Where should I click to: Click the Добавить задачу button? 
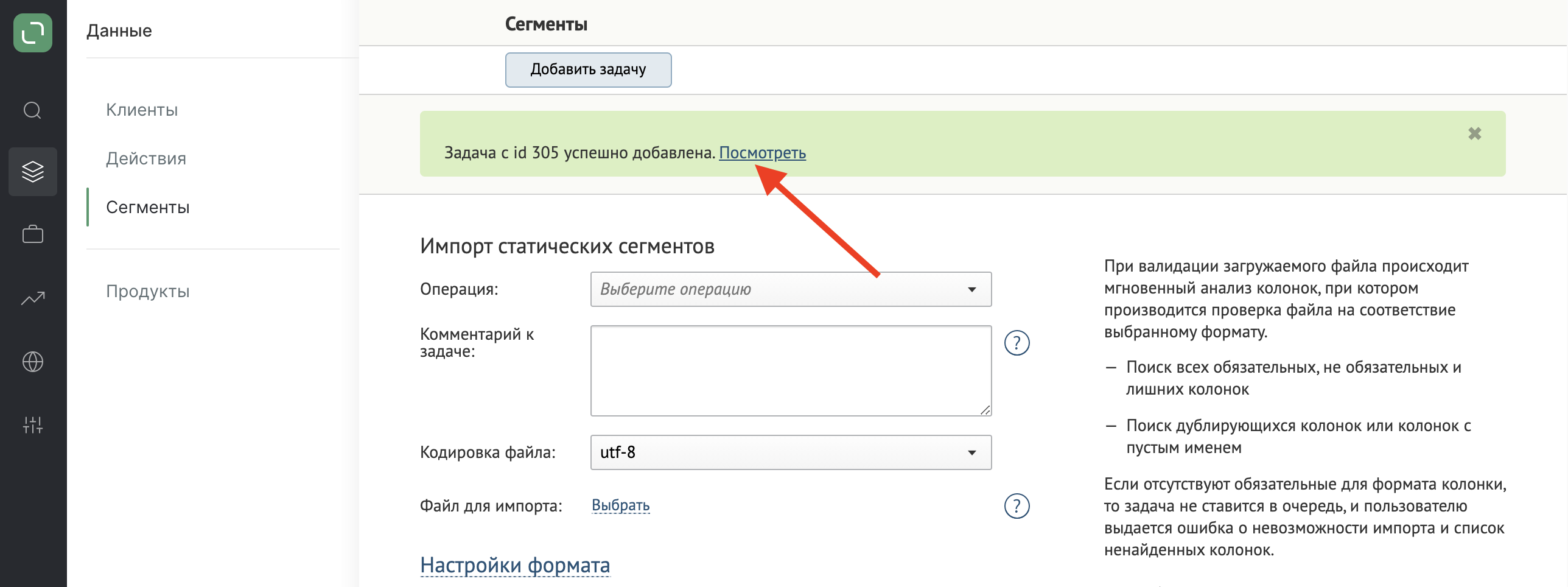click(588, 69)
